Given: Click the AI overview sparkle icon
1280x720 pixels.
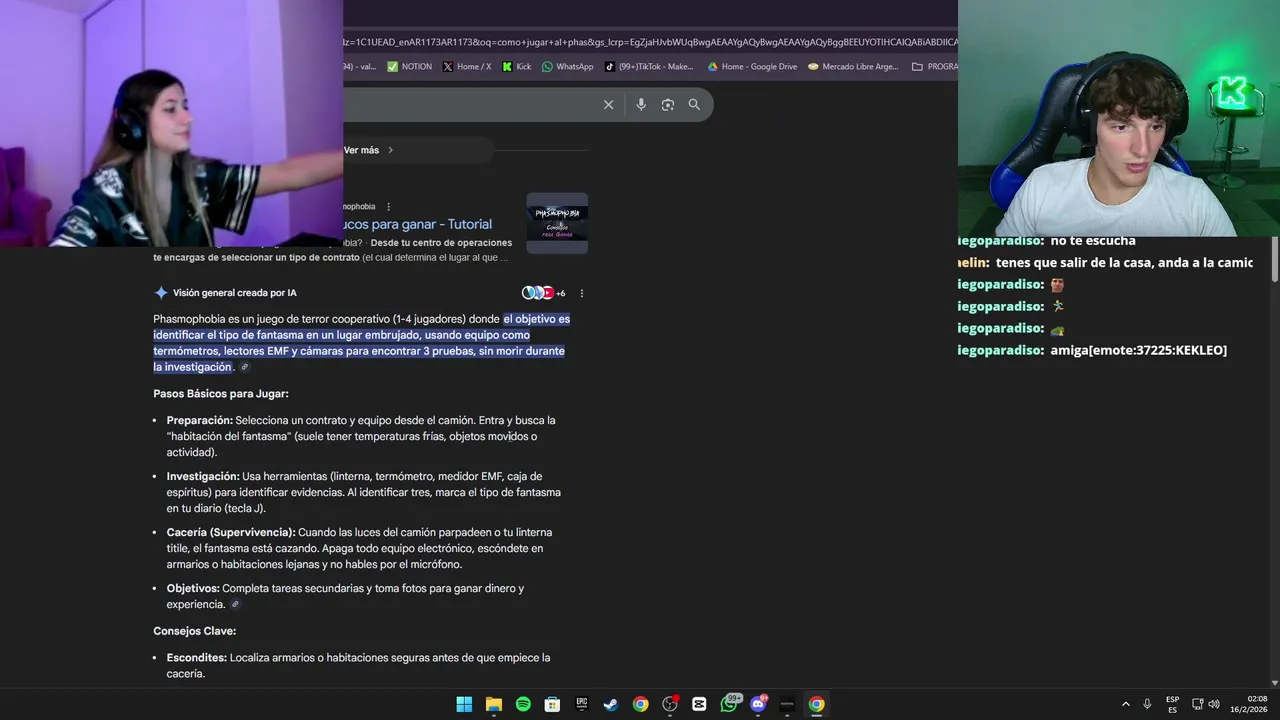Looking at the screenshot, I should tap(161, 293).
